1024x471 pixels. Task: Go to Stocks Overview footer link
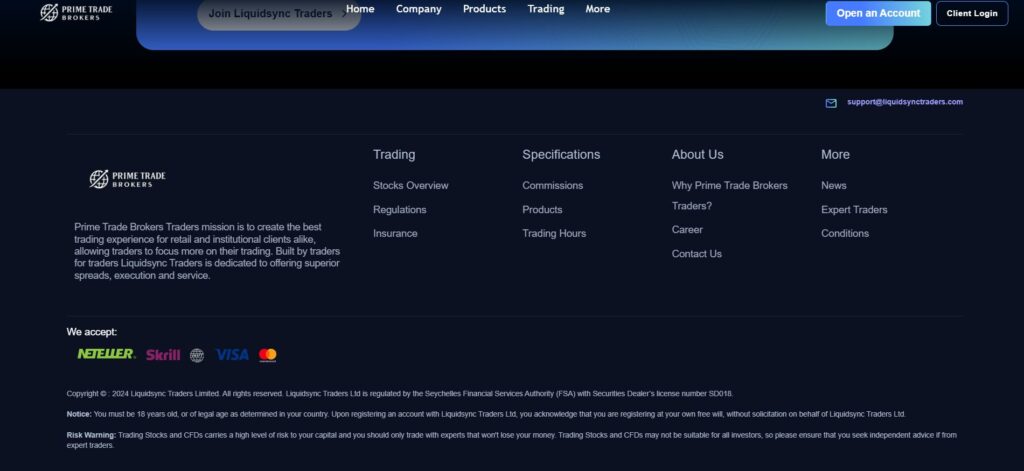tap(410, 185)
